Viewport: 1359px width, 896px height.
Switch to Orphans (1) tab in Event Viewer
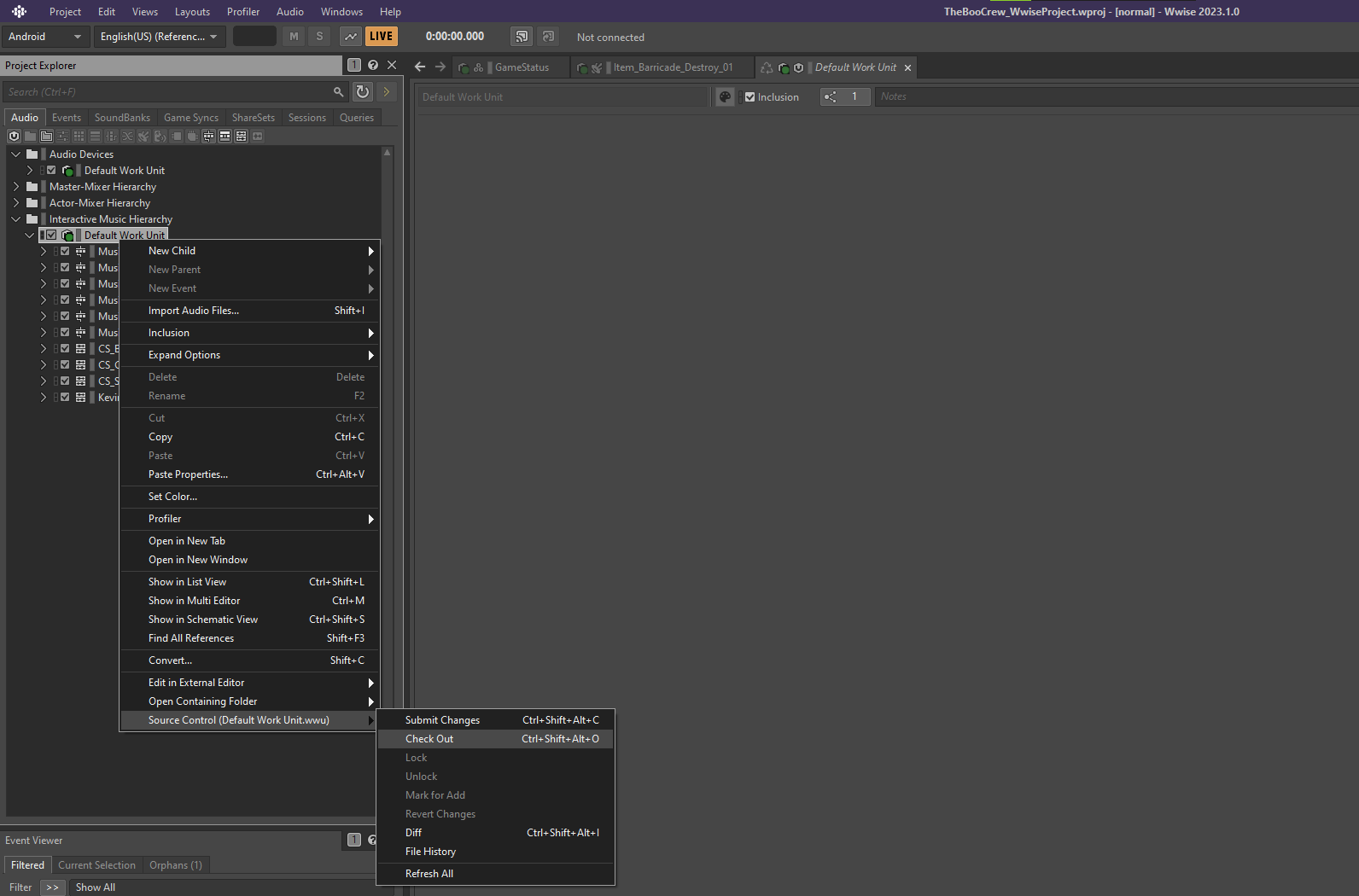tap(176, 865)
